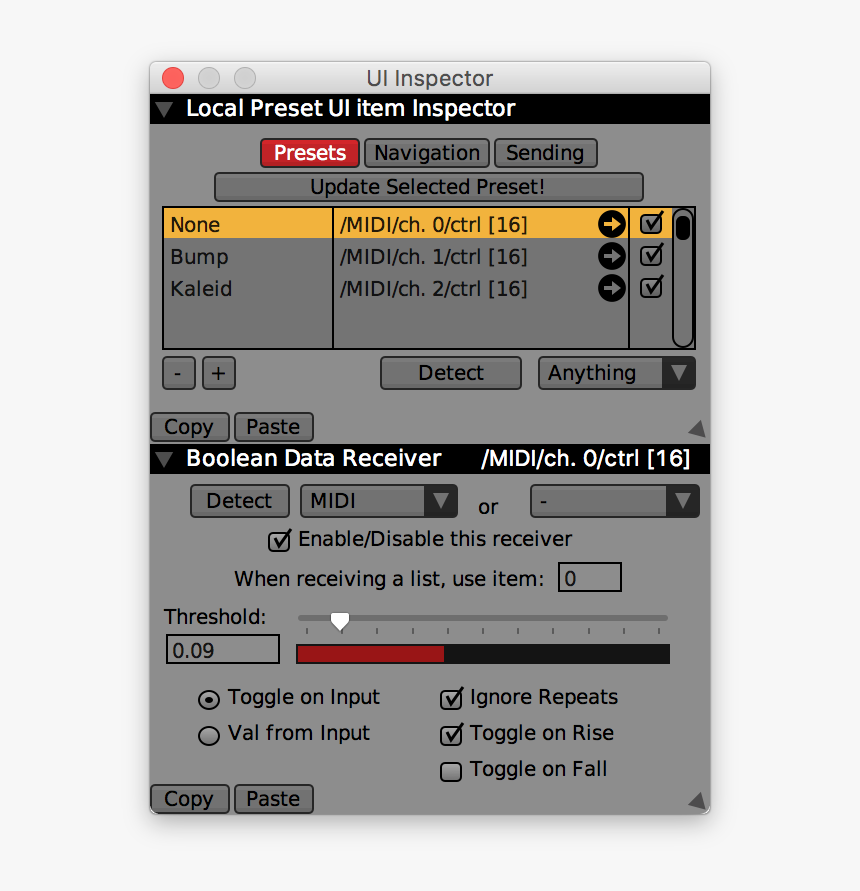Click the orange arrow icon on the None row

(611, 224)
